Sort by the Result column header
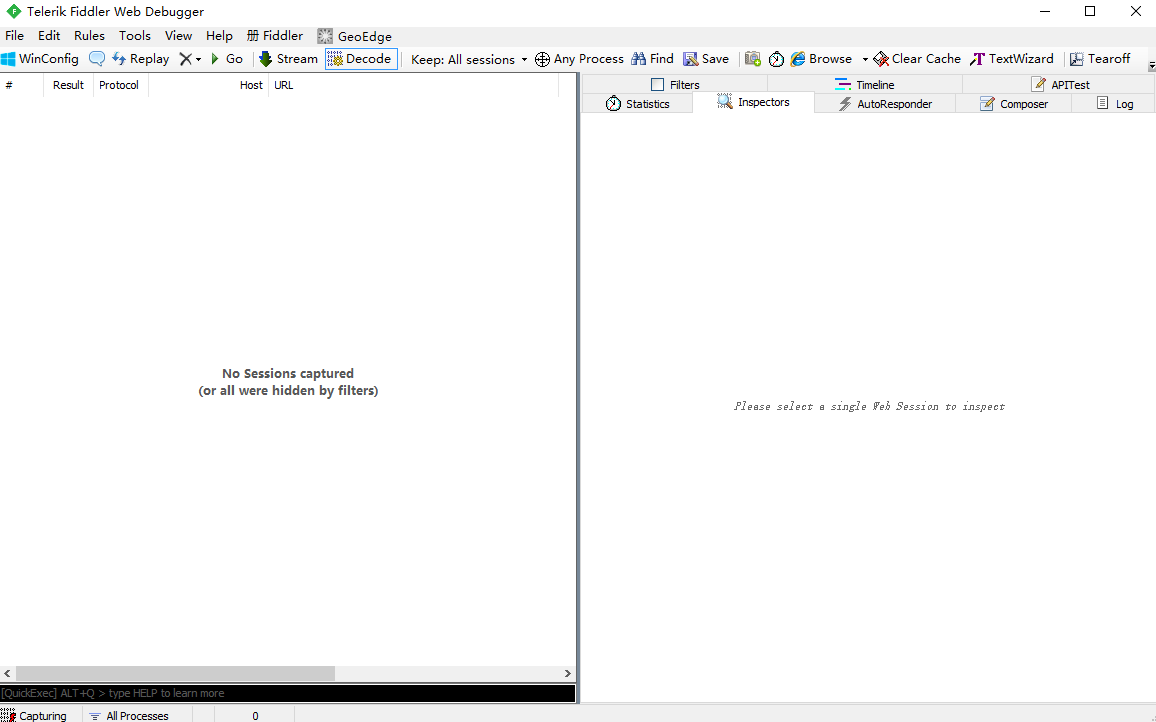Viewport: 1156px width, 722px height. point(69,85)
